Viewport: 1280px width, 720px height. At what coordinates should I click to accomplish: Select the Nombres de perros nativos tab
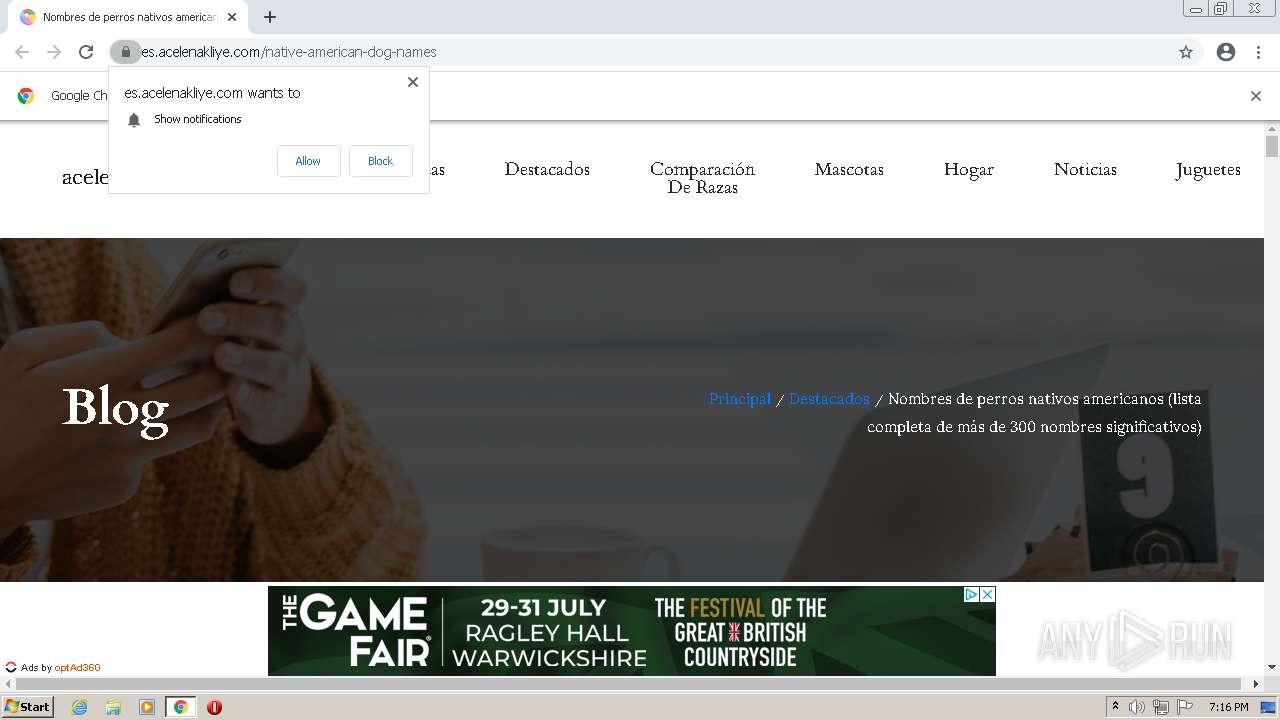[x=128, y=17]
